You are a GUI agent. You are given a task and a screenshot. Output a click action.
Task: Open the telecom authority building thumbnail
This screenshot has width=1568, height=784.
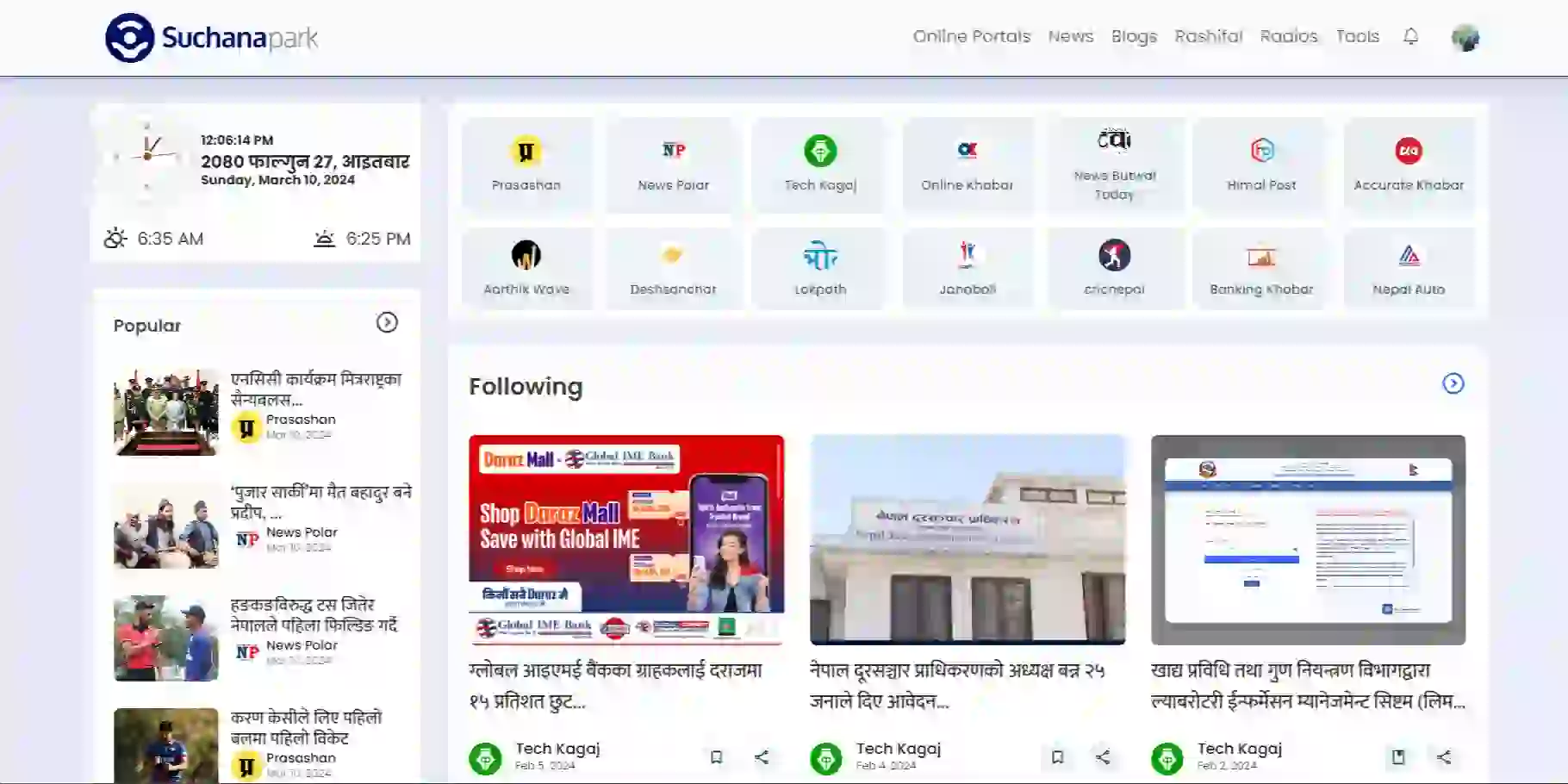968,540
